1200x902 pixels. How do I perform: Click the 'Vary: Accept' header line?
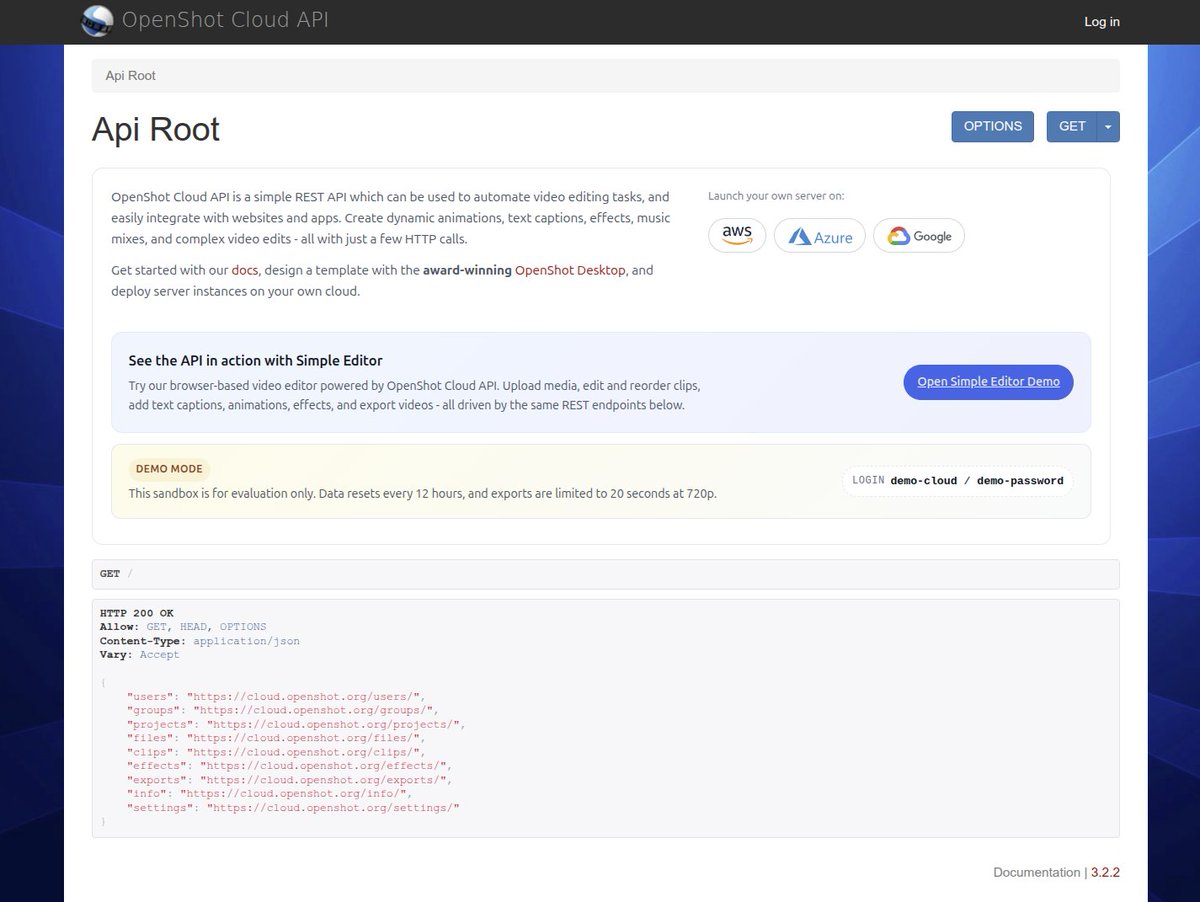[140, 655]
